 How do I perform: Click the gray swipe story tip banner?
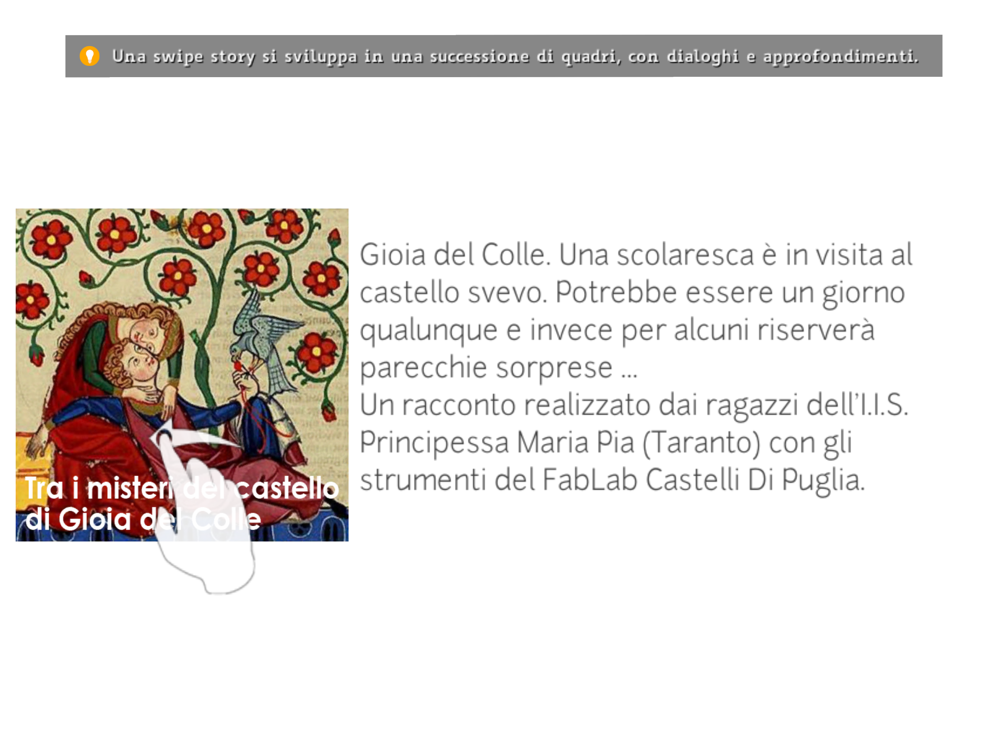click(x=504, y=56)
